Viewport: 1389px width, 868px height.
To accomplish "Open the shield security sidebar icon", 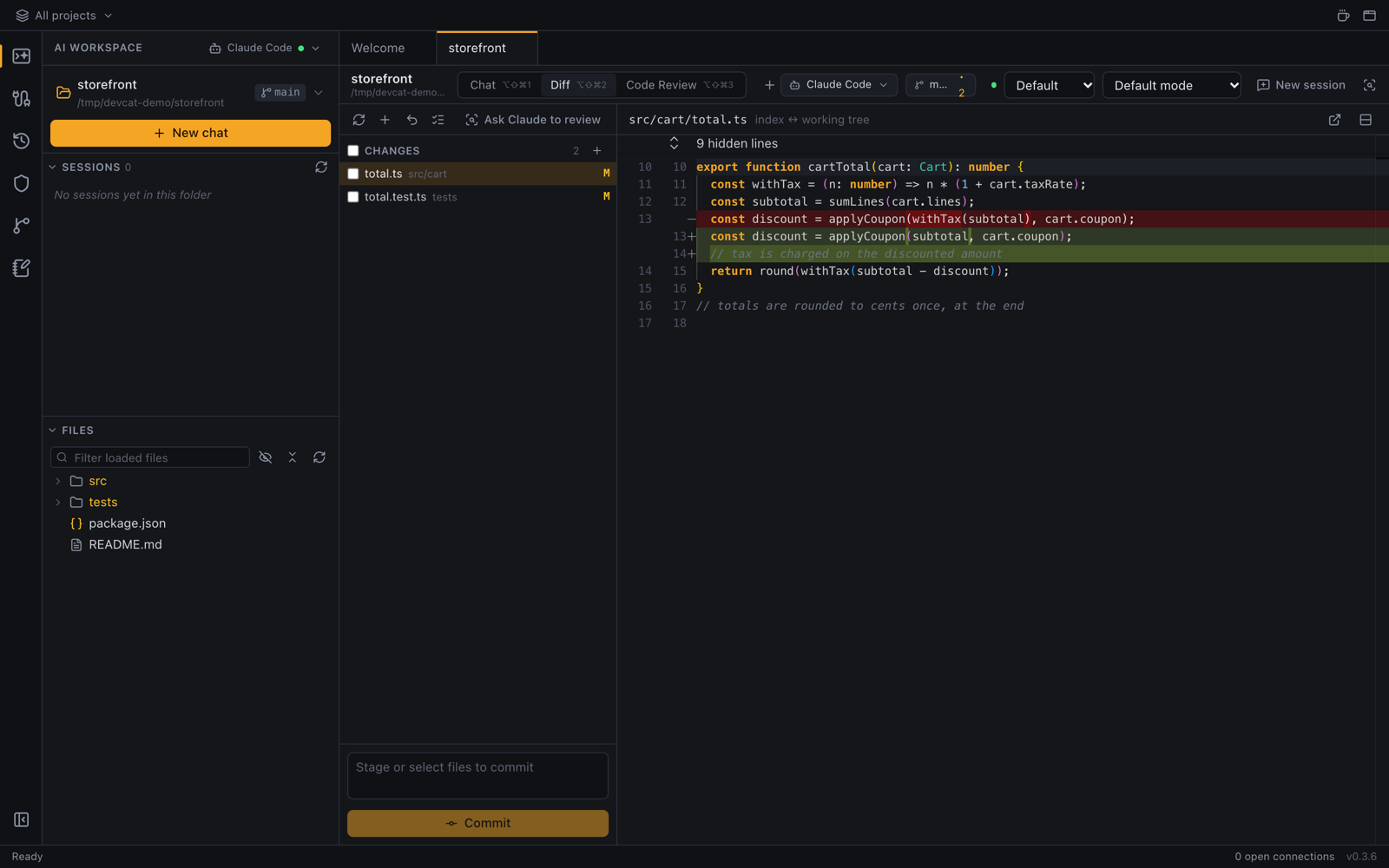I will [22, 183].
